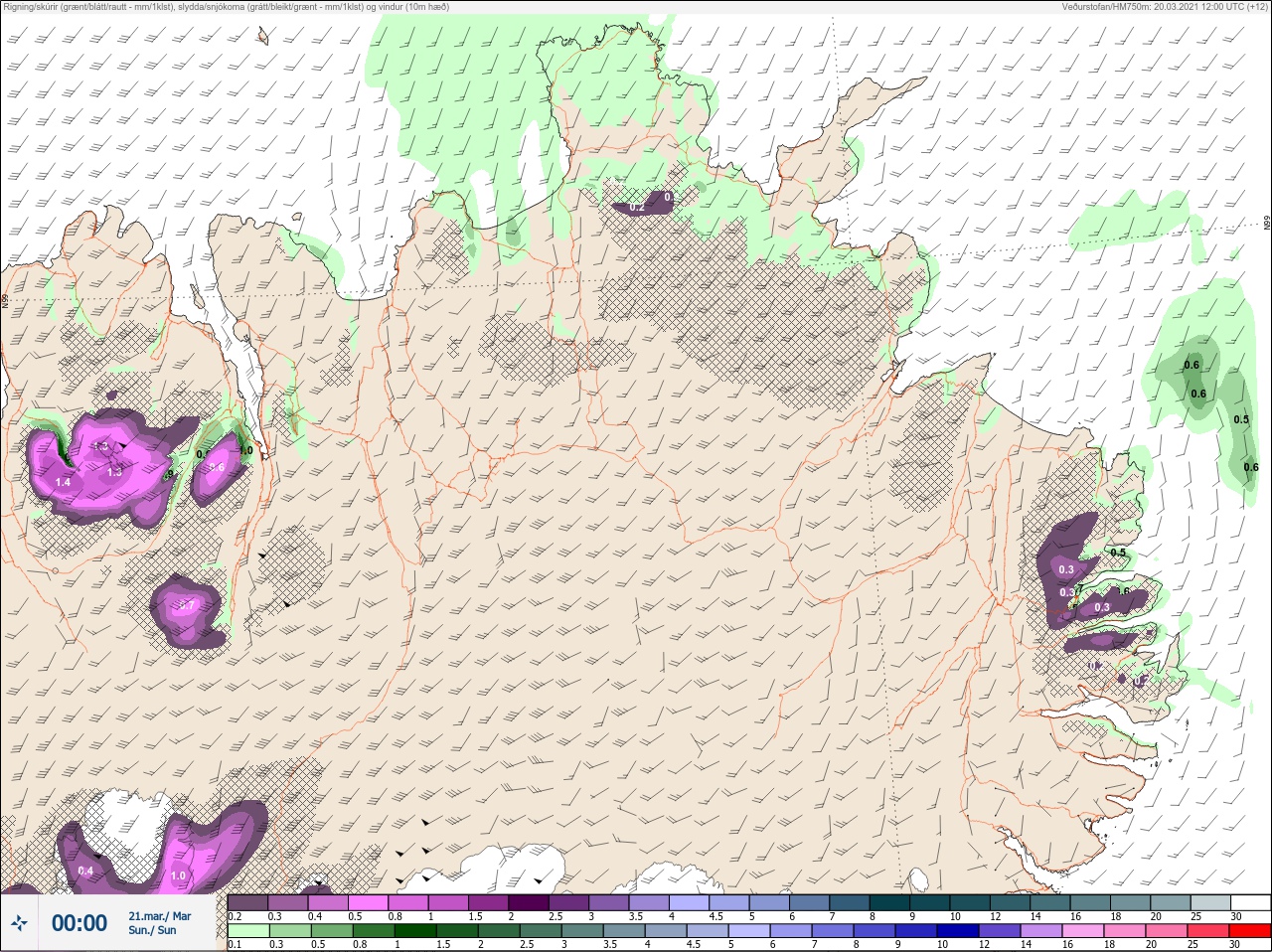Select the red 30 swatch in the lower legend
Image resolution: width=1272 pixels, height=952 pixels.
click(1251, 931)
